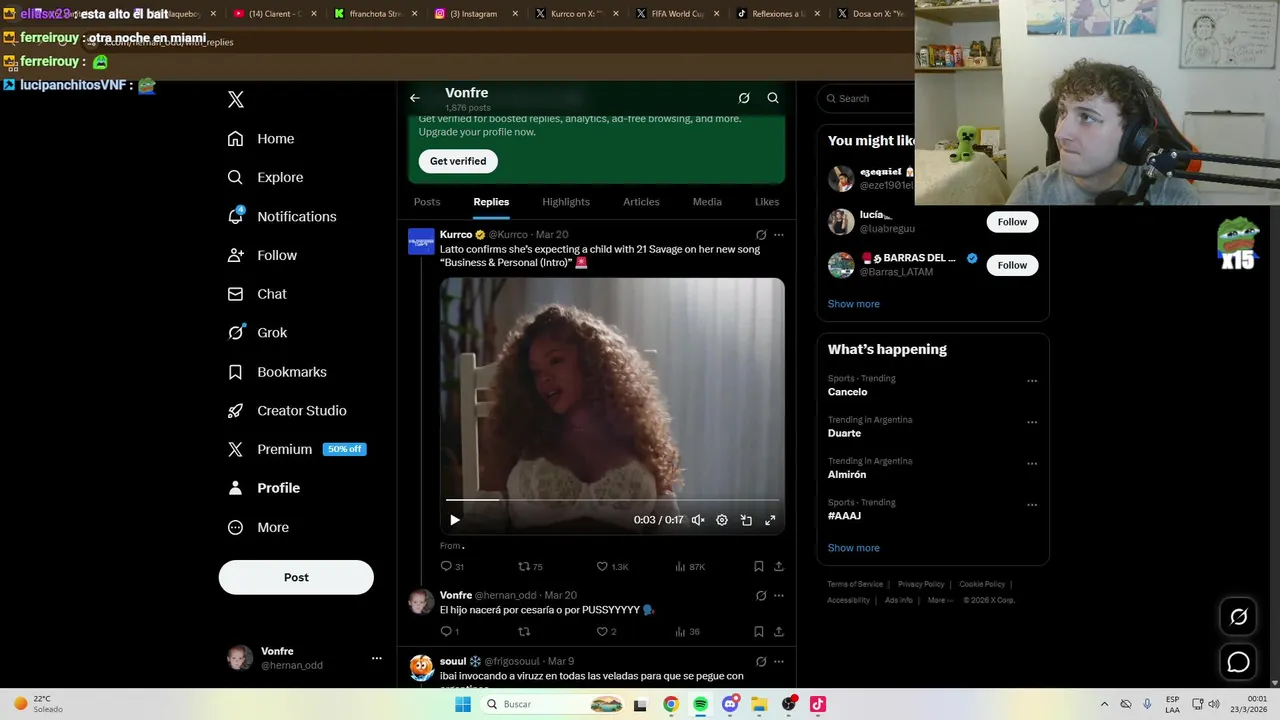The image size is (1280, 720).
Task: Click the Kurrco profile avatar
Action: 421,241
